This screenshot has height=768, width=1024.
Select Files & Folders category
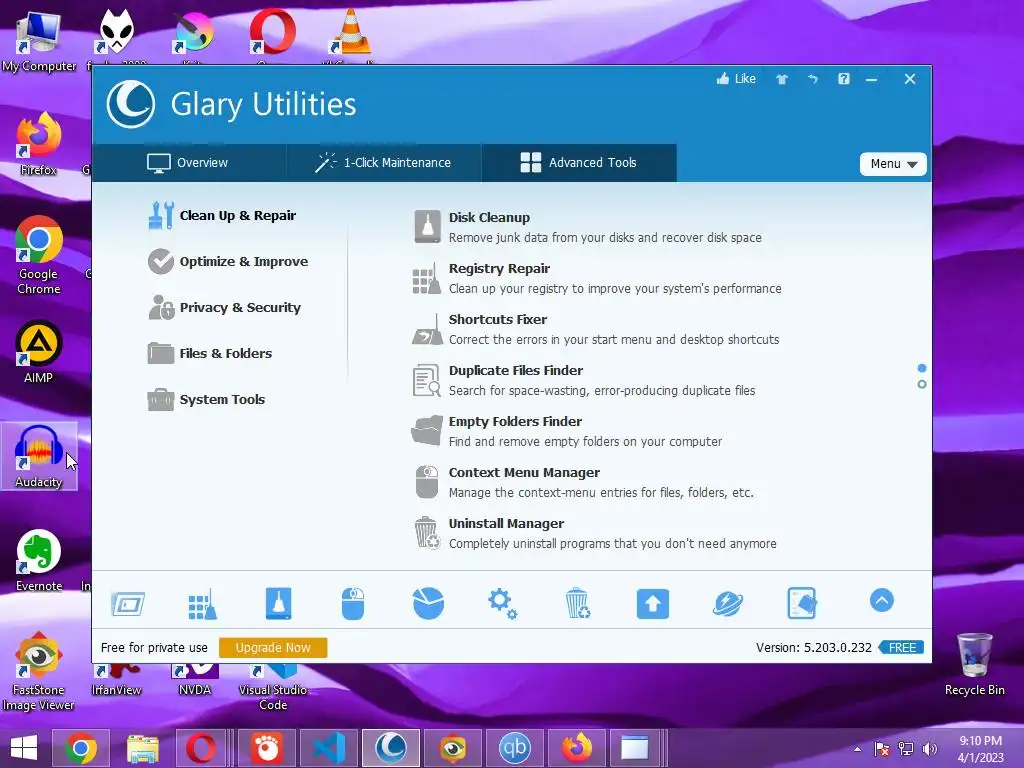tap(210, 353)
